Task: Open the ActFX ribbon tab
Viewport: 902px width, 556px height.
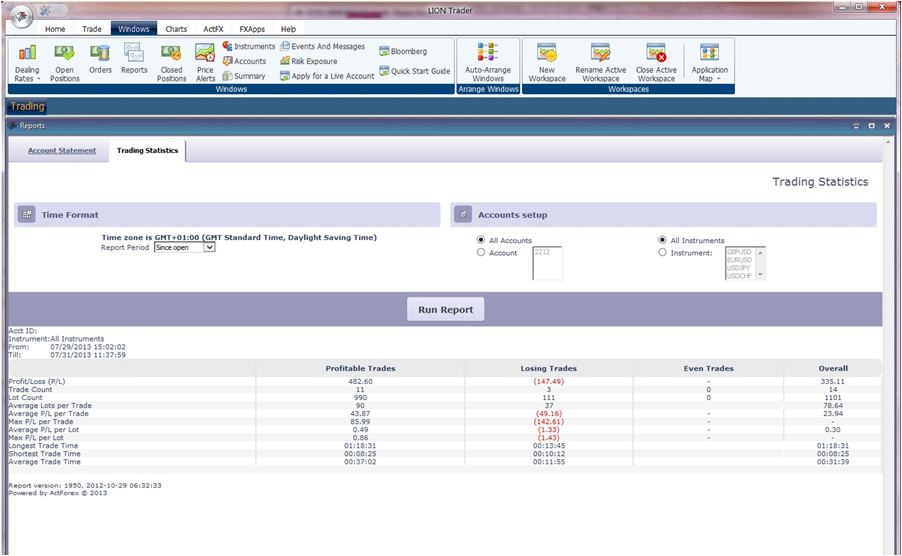Action: [x=213, y=29]
